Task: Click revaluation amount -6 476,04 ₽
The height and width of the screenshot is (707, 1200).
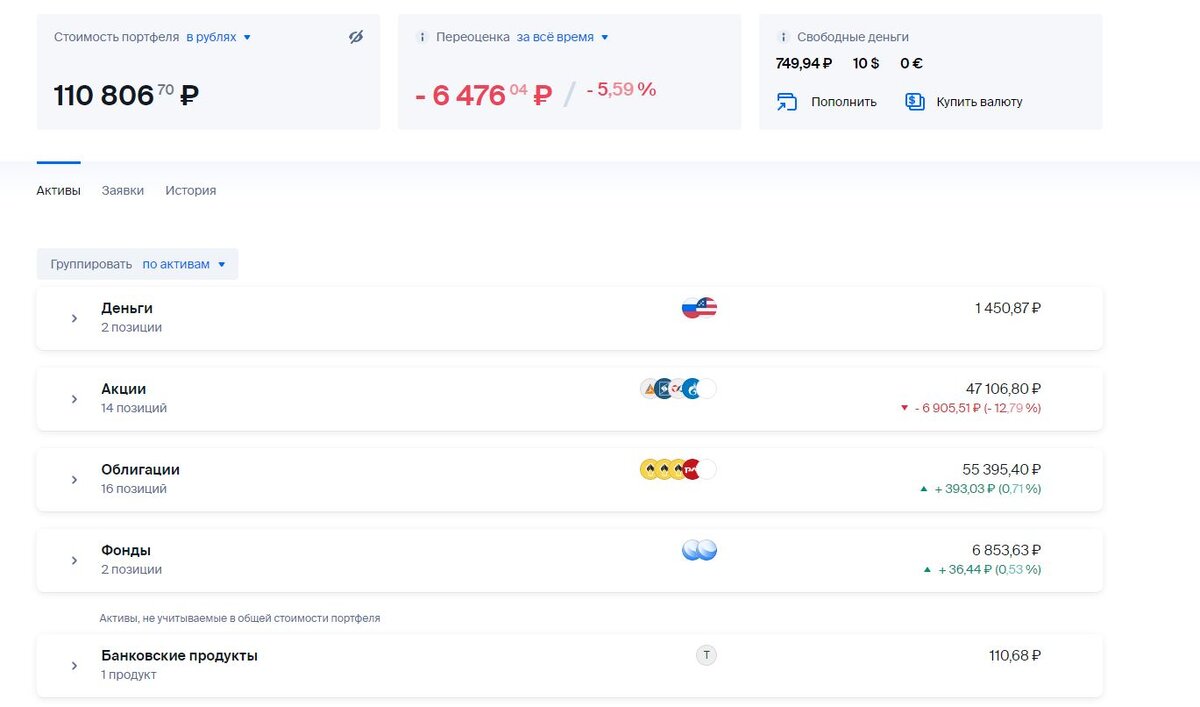Action: coord(484,95)
